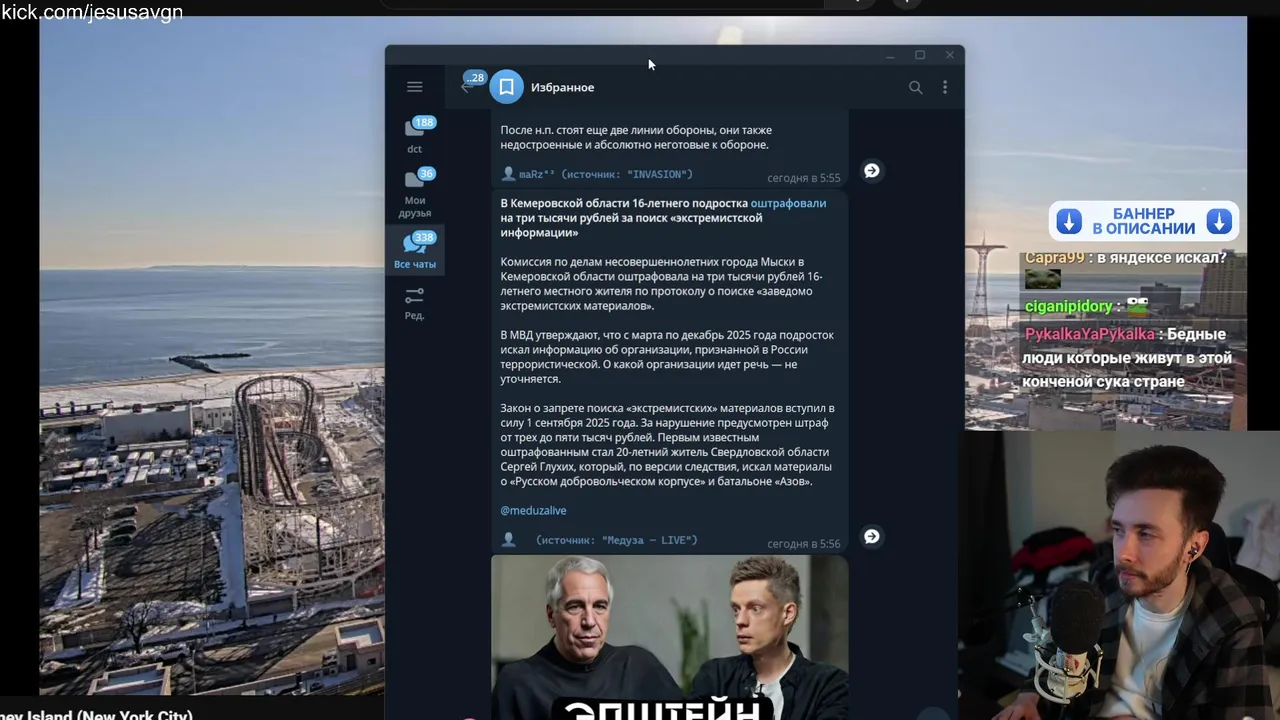Open the Epstein video thumbnail
This screenshot has height=720, width=1280.
(x=669, y=637)
